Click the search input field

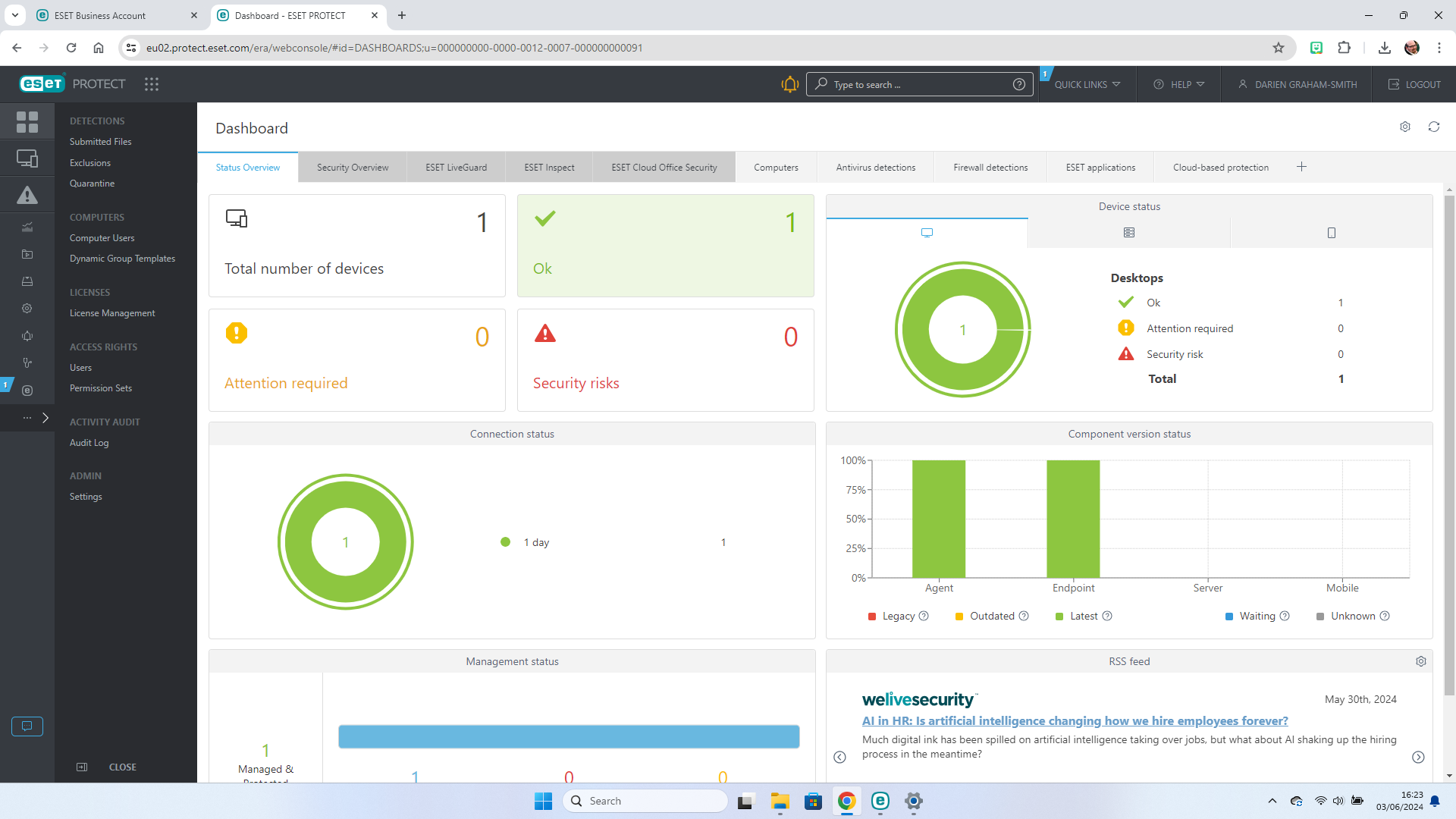point(920,84)
